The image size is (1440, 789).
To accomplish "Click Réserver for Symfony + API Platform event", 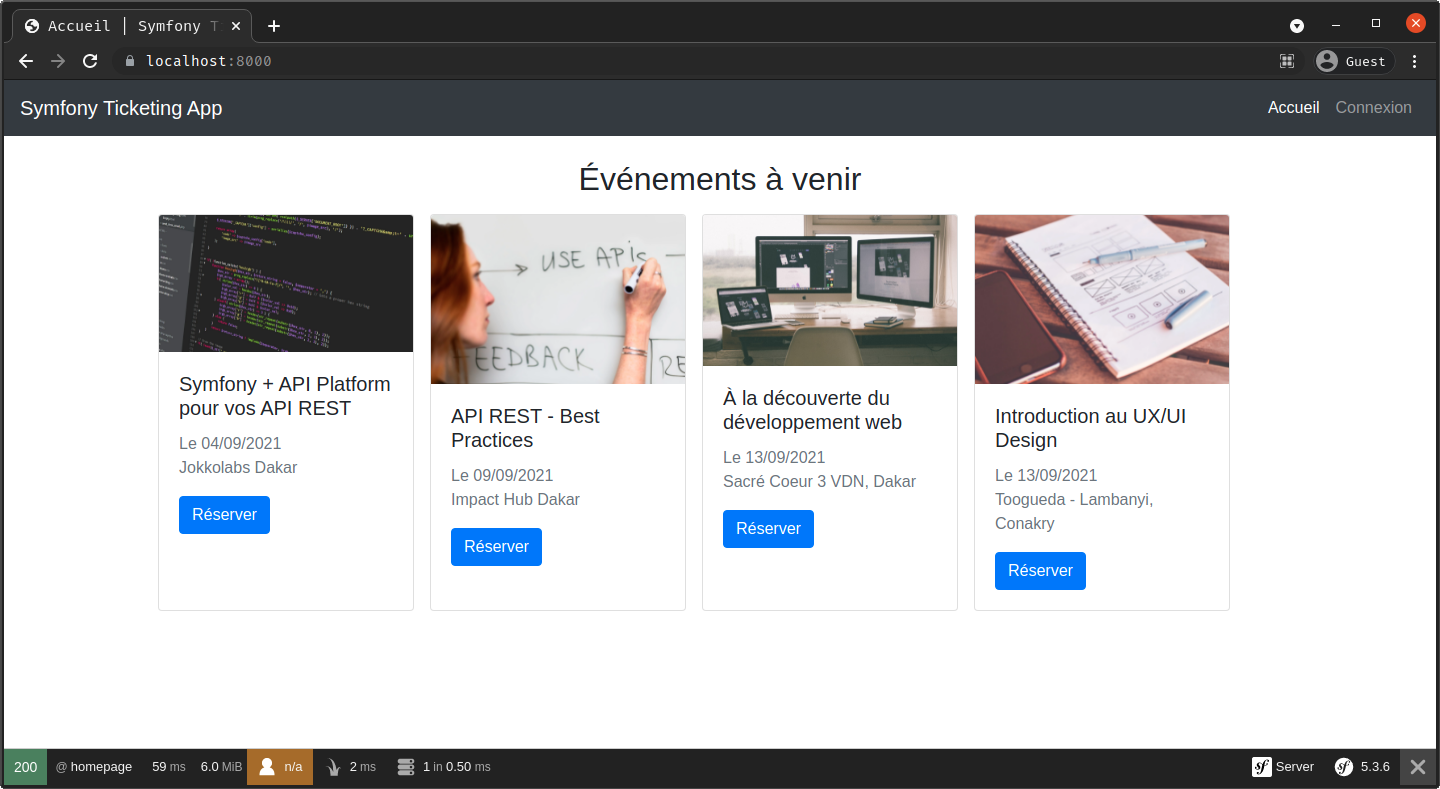I will click(224, 515).
